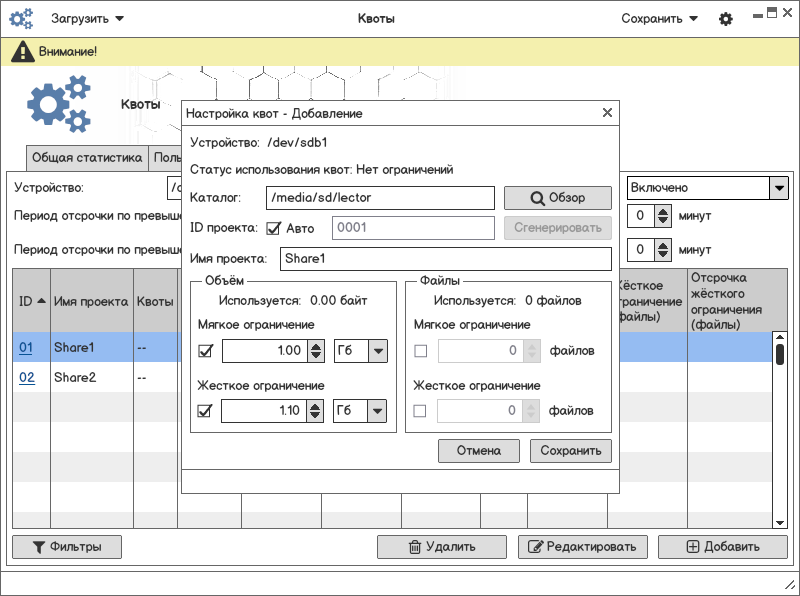Close the quota settings dialog with X
This screenshot has width=800, height=596.
coord(607,114)
